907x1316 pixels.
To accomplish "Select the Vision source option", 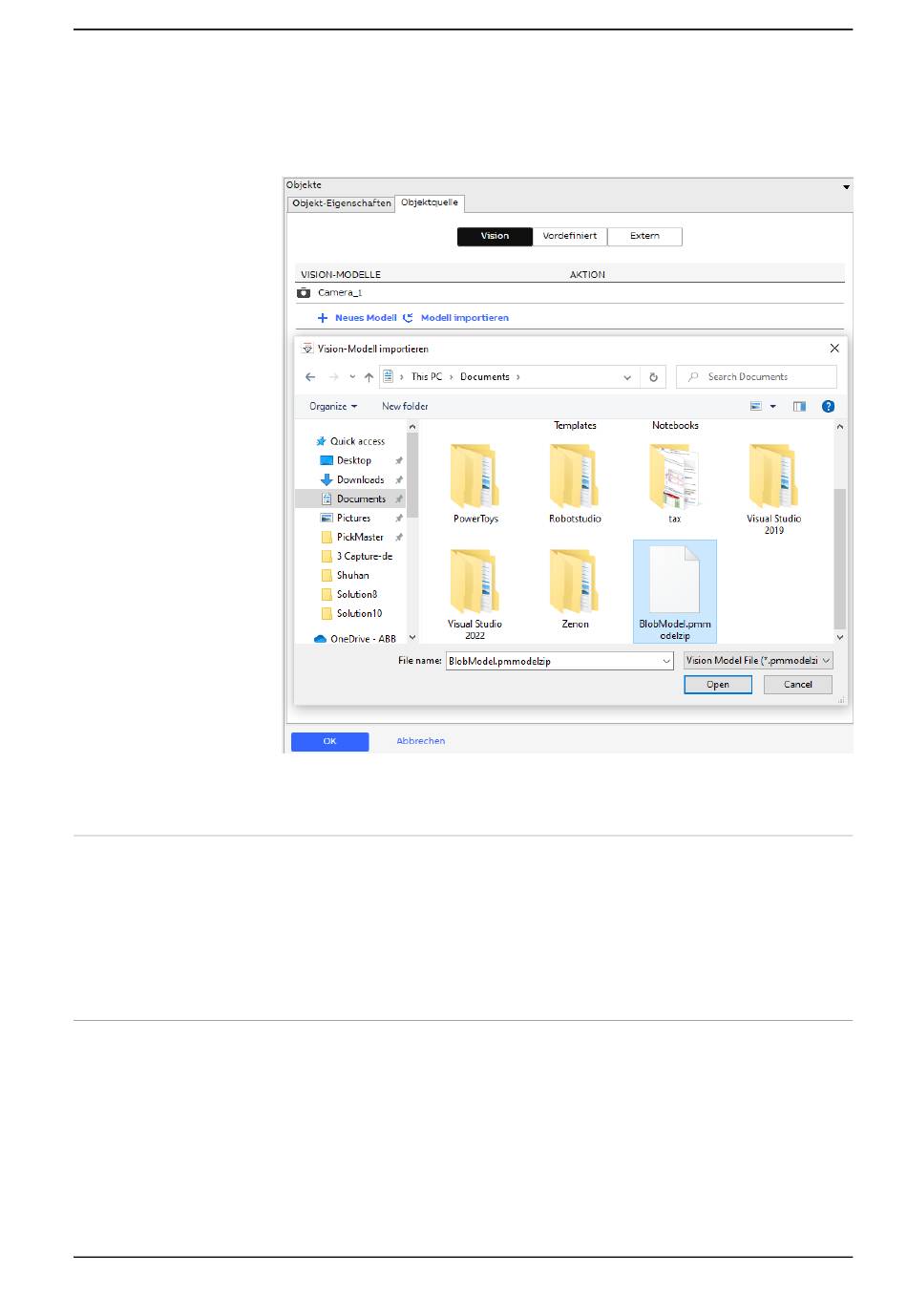I will pyautogui.click(x=495, y=236).
